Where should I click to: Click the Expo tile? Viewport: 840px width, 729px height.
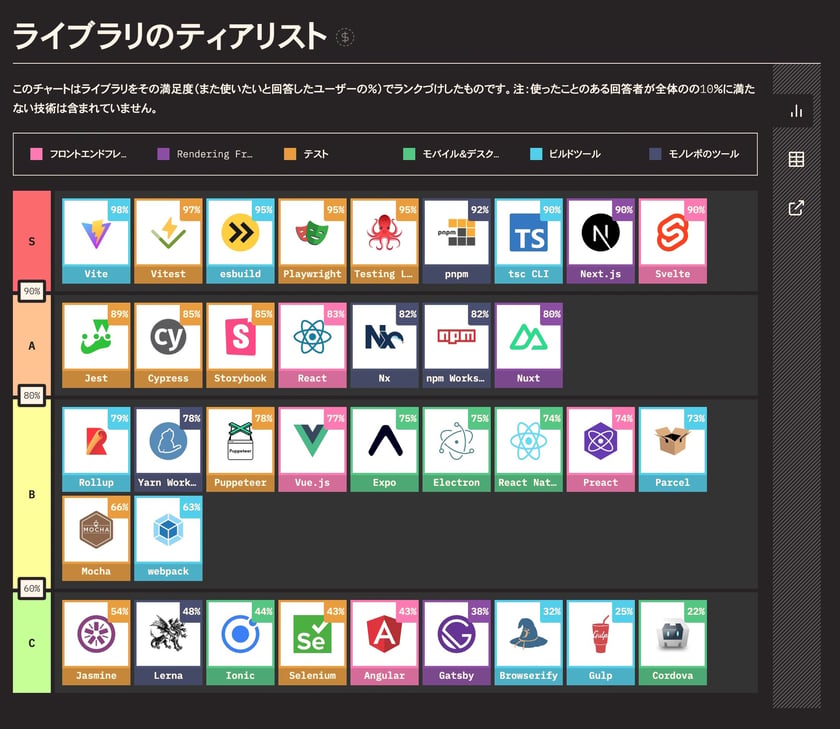coord(384,449)
